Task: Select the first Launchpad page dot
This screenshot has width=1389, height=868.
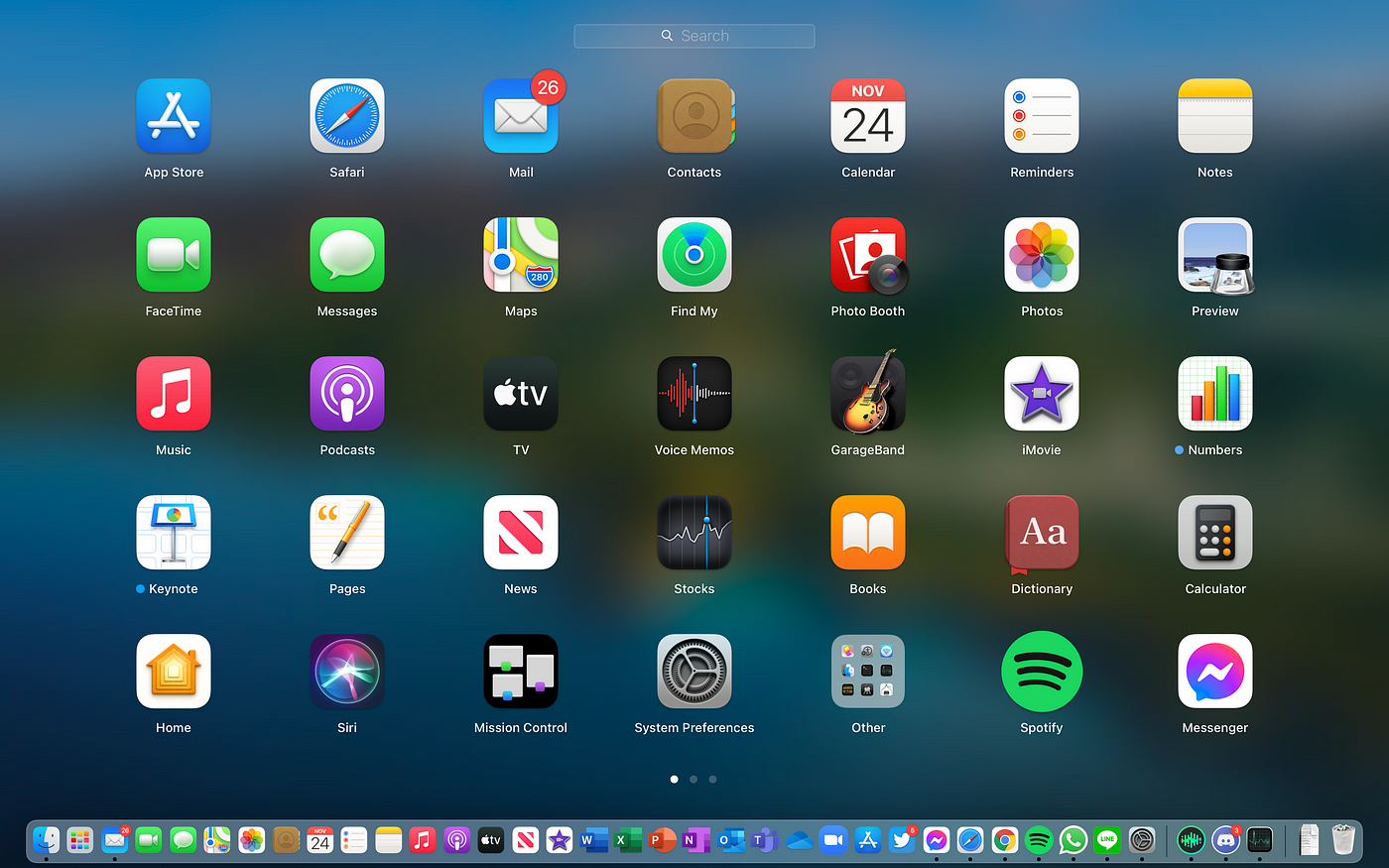Action: [x=675, y=780]
